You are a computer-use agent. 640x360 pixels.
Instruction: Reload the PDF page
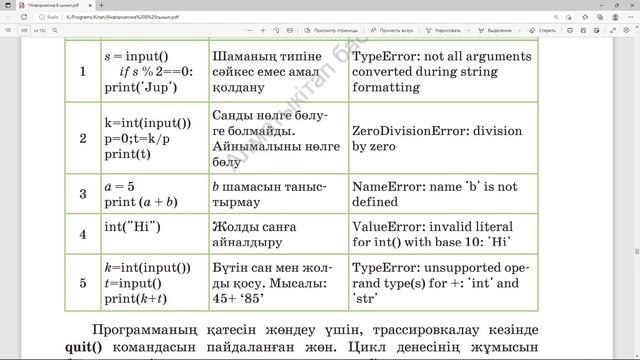point(24,17)
